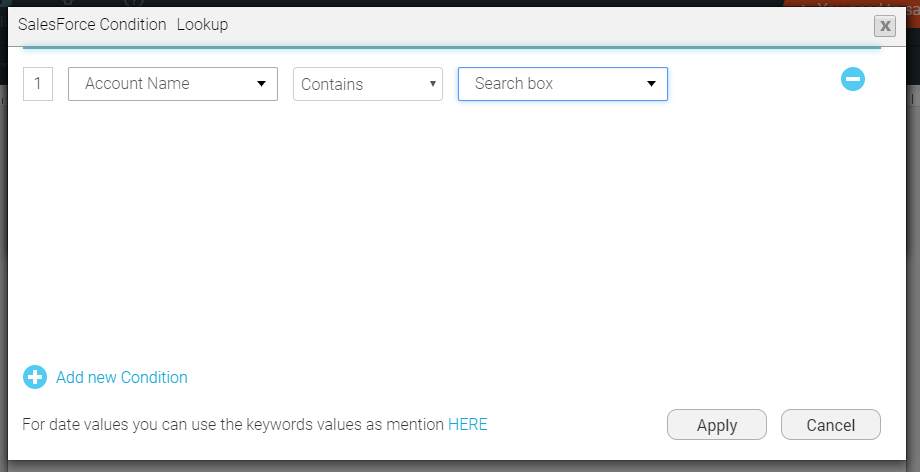Click arrow beside Contains operator
920x472 pixels.
click(x=433, y=84)
